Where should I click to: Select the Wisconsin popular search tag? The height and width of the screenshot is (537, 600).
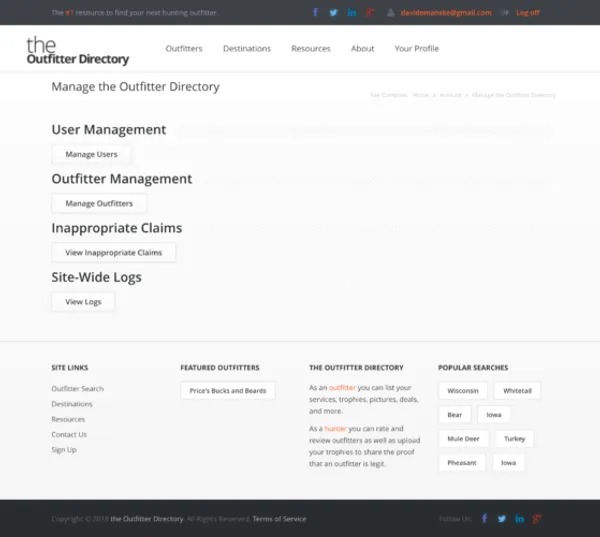(x=463, y=391)
